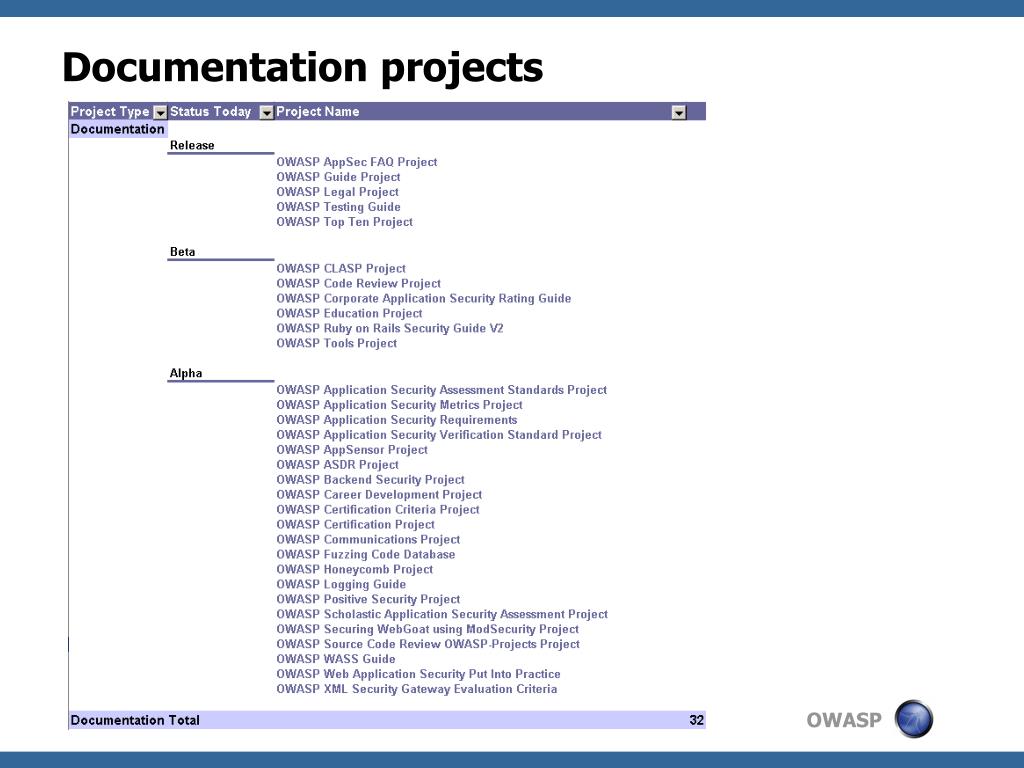The width and height of the screenshot is (1024, 768).
Task: Select the Documentation Total label
Action: coord(135,720)
